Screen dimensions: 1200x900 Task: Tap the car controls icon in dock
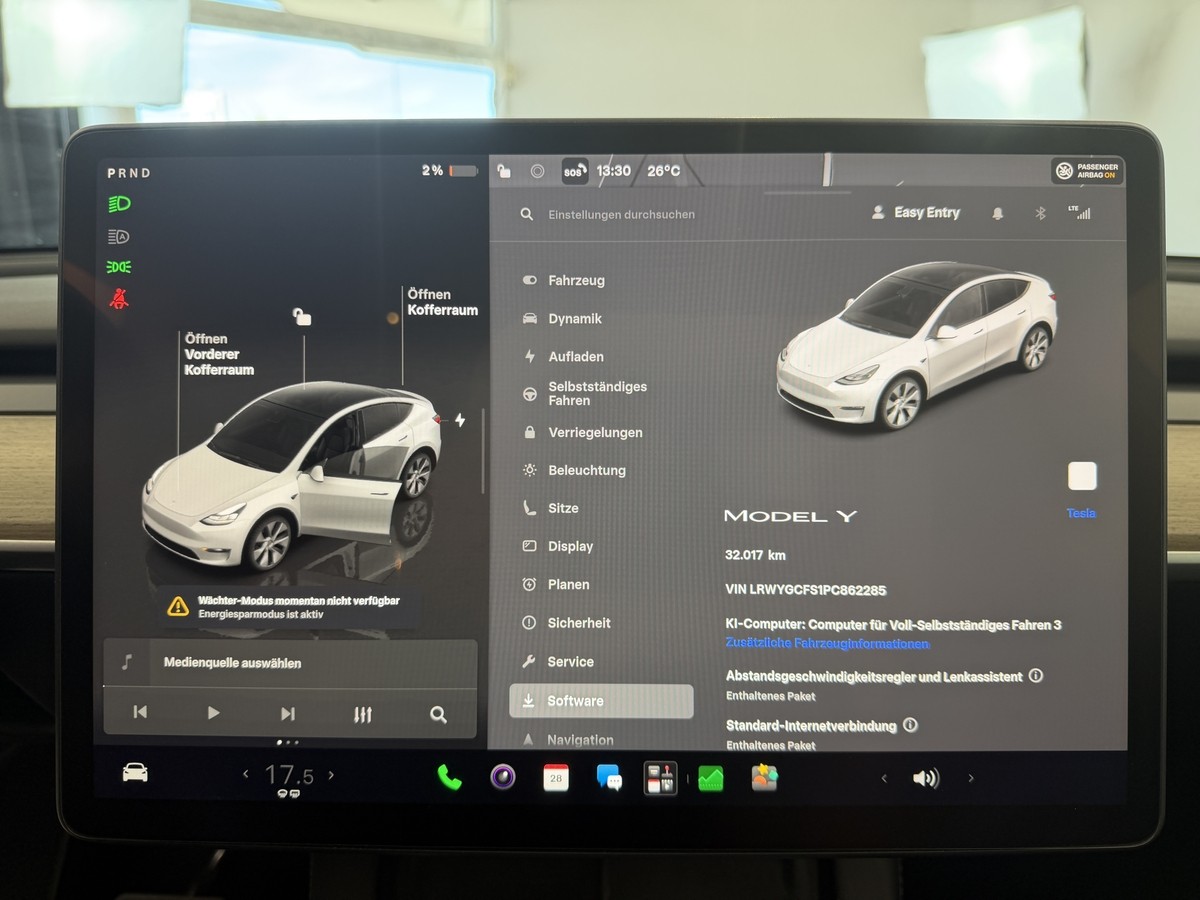click(135, 773)
